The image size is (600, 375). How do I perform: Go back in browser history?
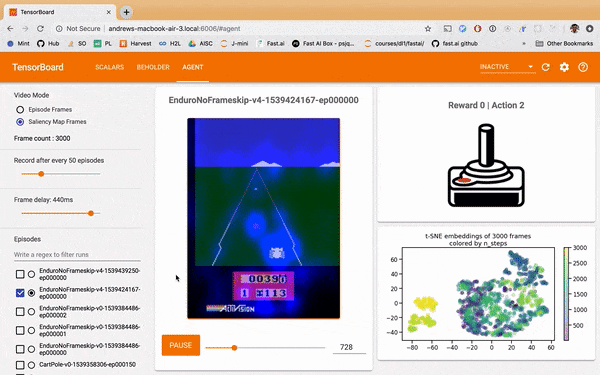tap(10, 29)
